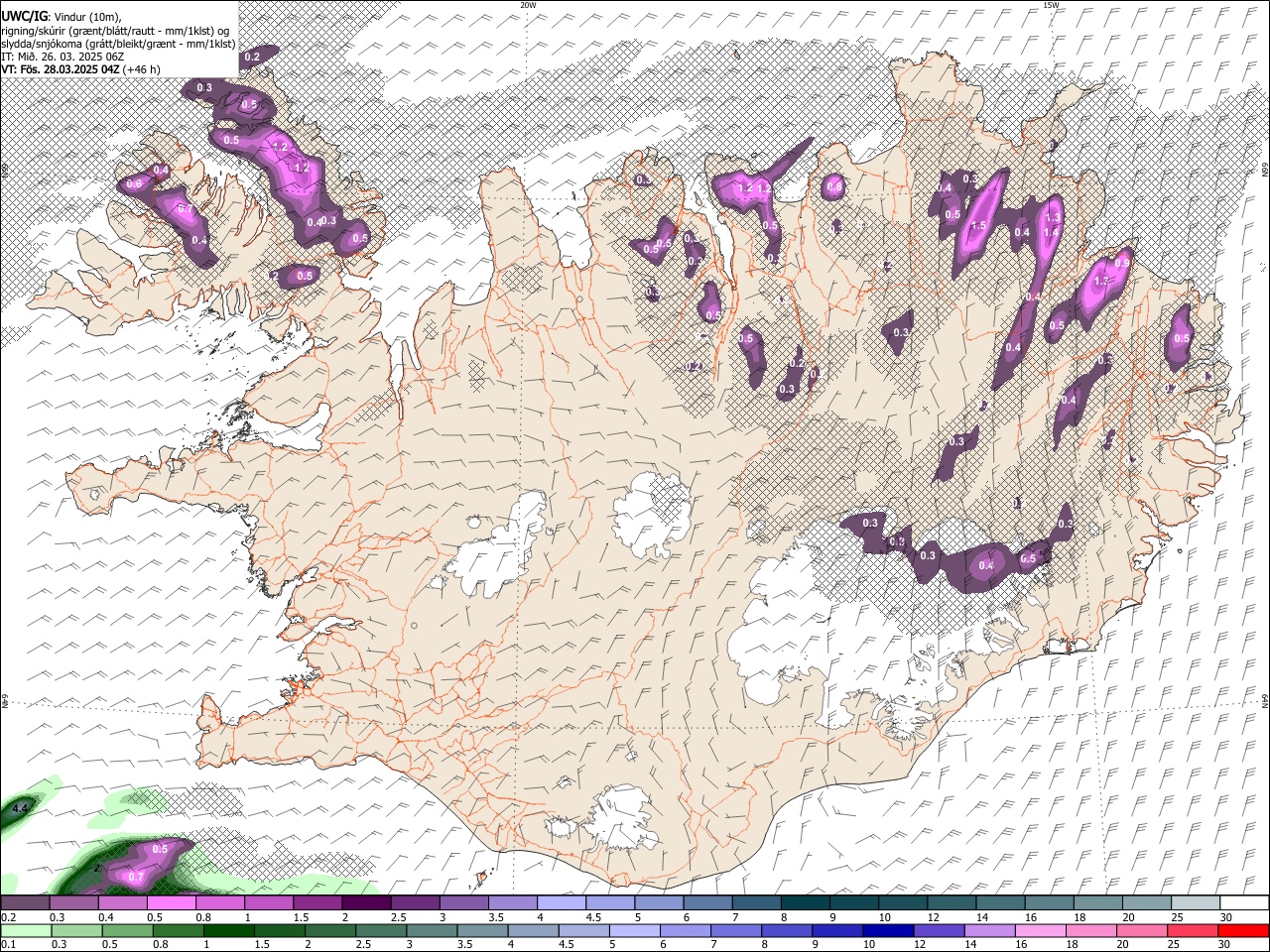The width and height of the screenshot is (1270, 952).
Task: Click the darkest purple swatch above 2 in the snow scale
Action: pyautogui.click(x=365, y=902)
